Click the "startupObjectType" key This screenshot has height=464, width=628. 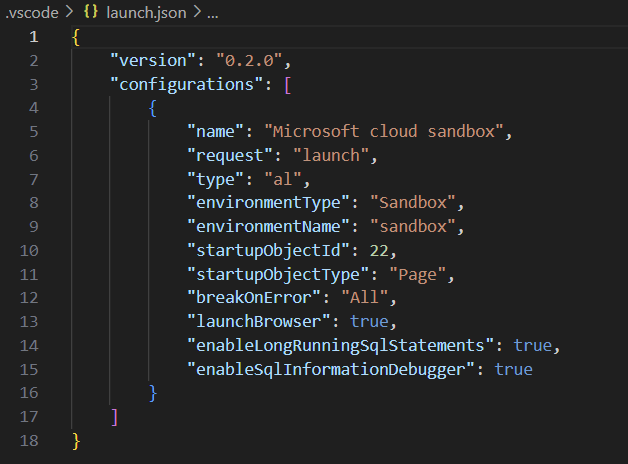click(278, 275)
